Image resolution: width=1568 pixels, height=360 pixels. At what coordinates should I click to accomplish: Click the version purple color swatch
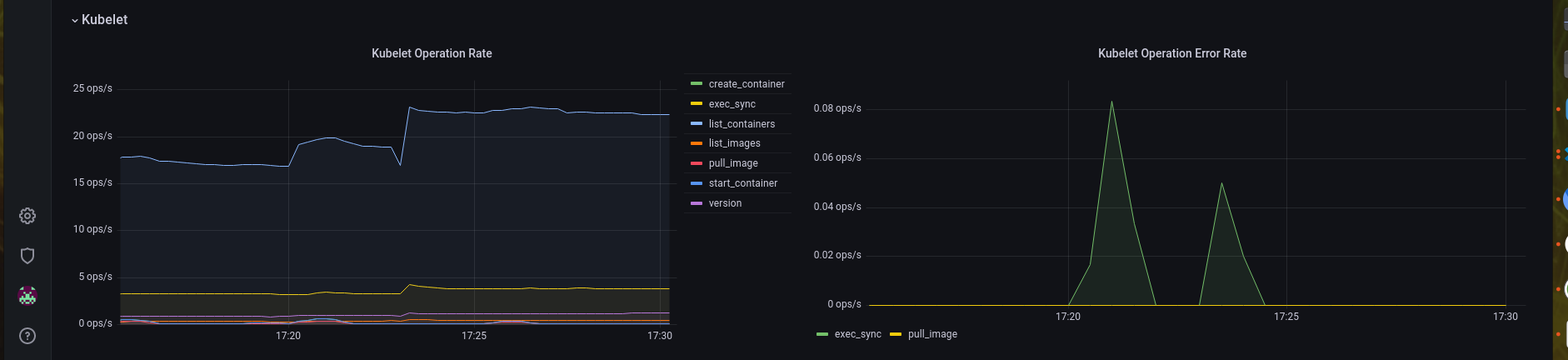[697, 203]
